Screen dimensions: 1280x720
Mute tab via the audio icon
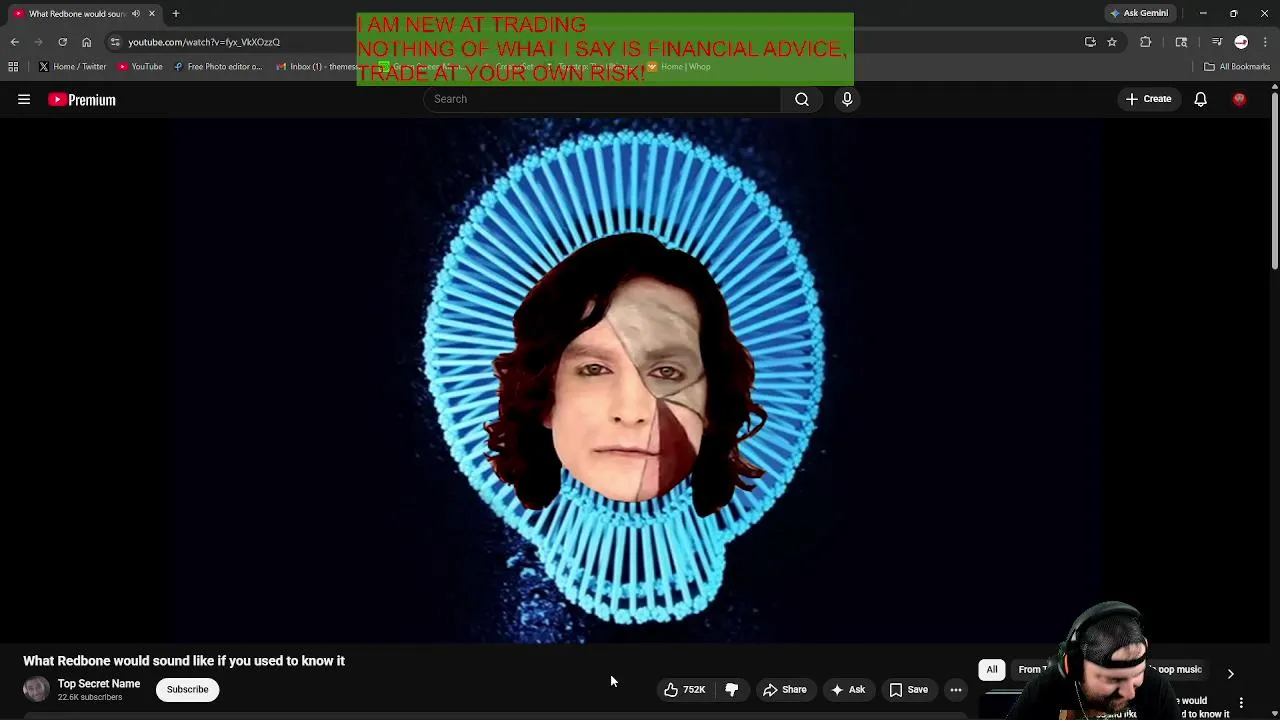[x=136, y=14]
